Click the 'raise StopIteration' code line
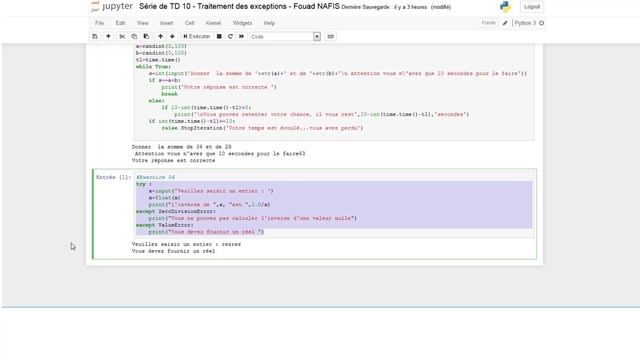This screenshot has width=640, height=360. click(262, 128)
